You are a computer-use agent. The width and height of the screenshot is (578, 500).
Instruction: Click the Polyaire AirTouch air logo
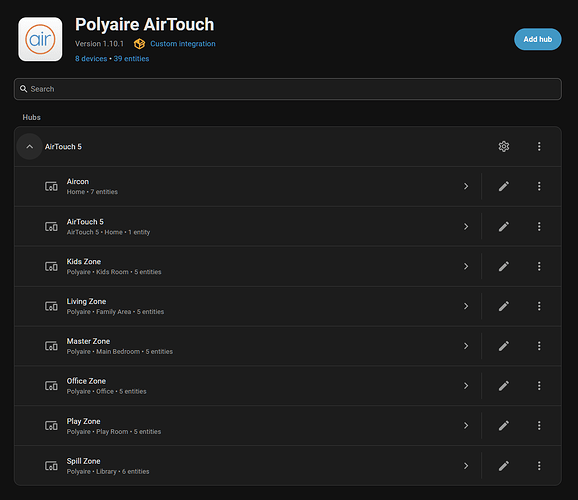40,39
